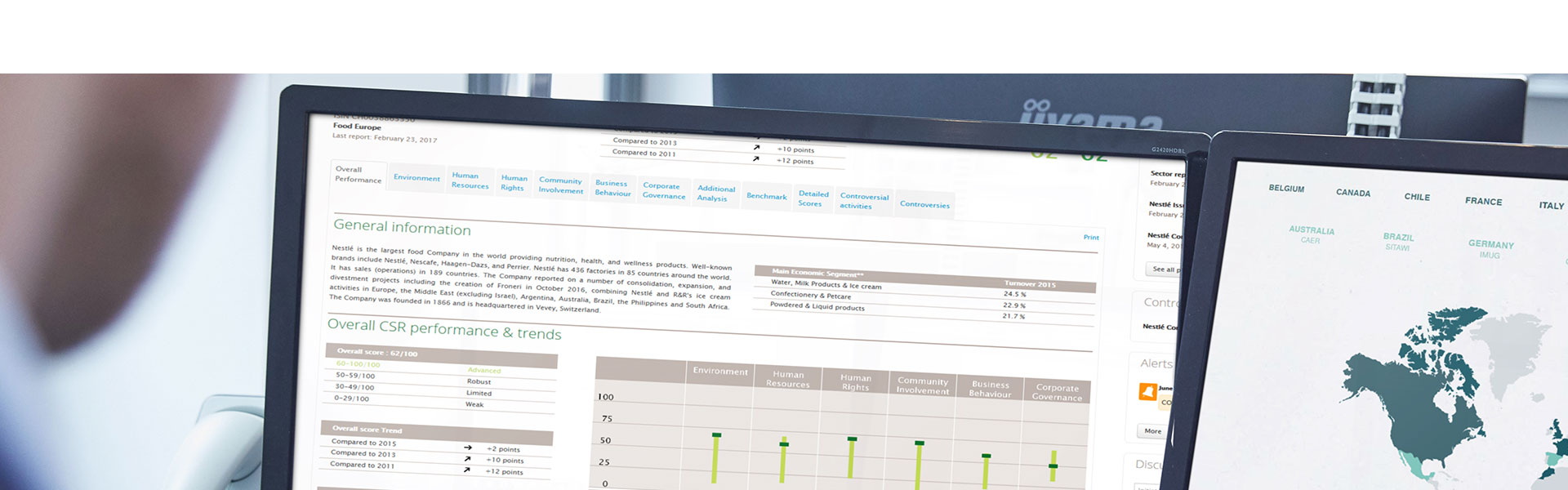Open the Detailed Scores tab
Screen dimensions: 1568x490
tap(813, 198)
